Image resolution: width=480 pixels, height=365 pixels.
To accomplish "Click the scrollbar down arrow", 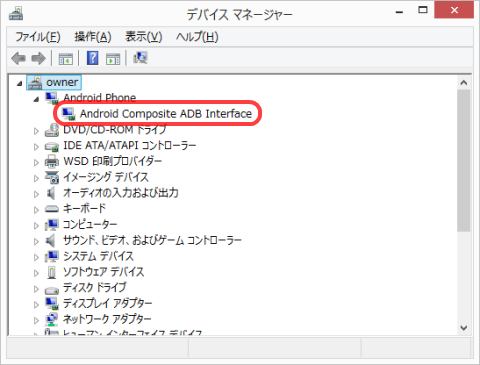I will 464,328.
